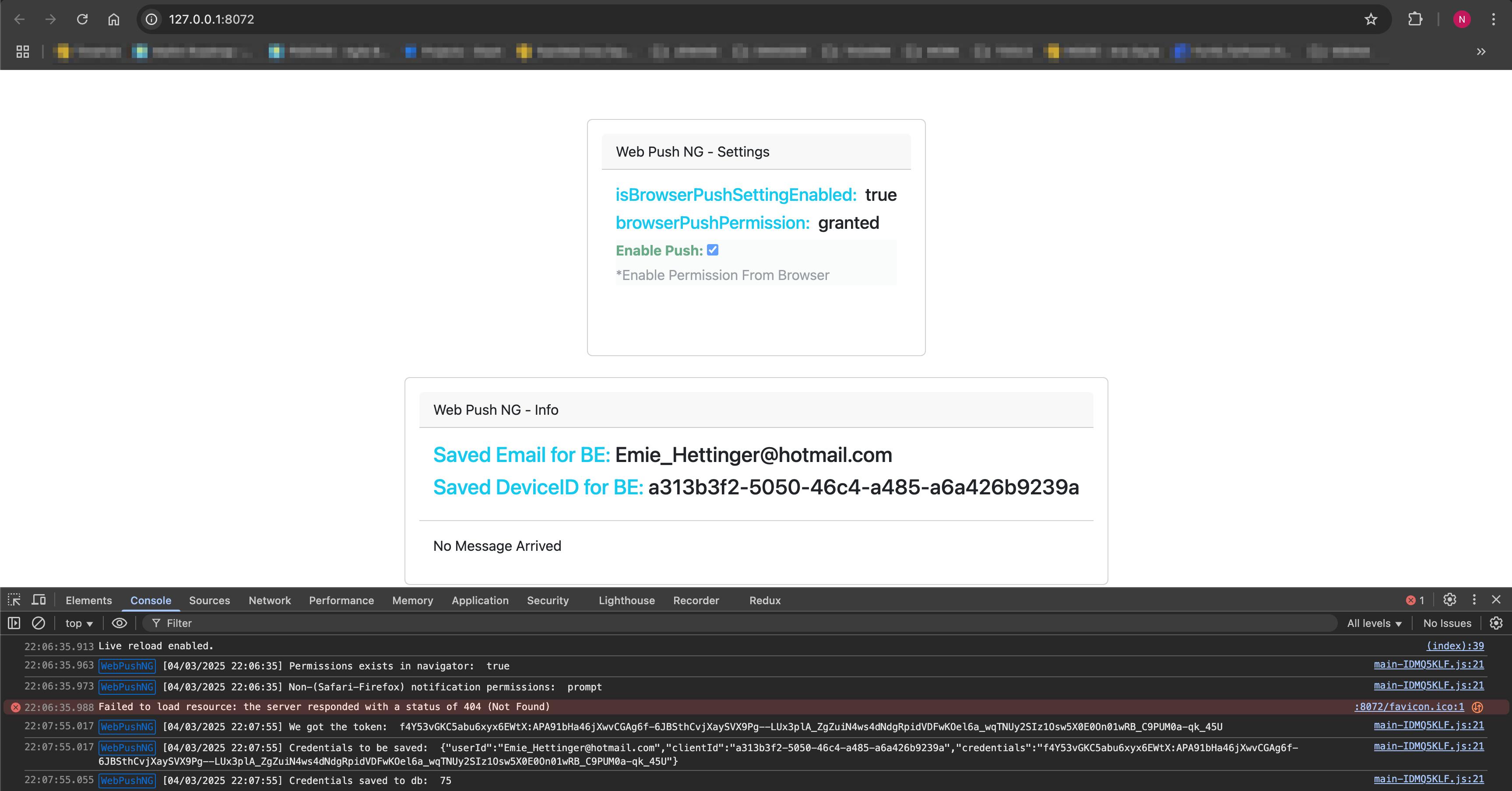Open the top JavaScript context dropdown
The height and width of the screenshot is (791, 1512).
pyautogui.click(x=79, y=623)
